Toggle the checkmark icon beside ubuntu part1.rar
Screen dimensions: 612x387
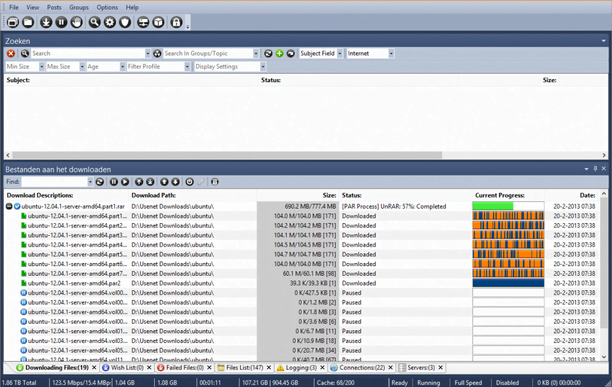(x=17, y=206)
